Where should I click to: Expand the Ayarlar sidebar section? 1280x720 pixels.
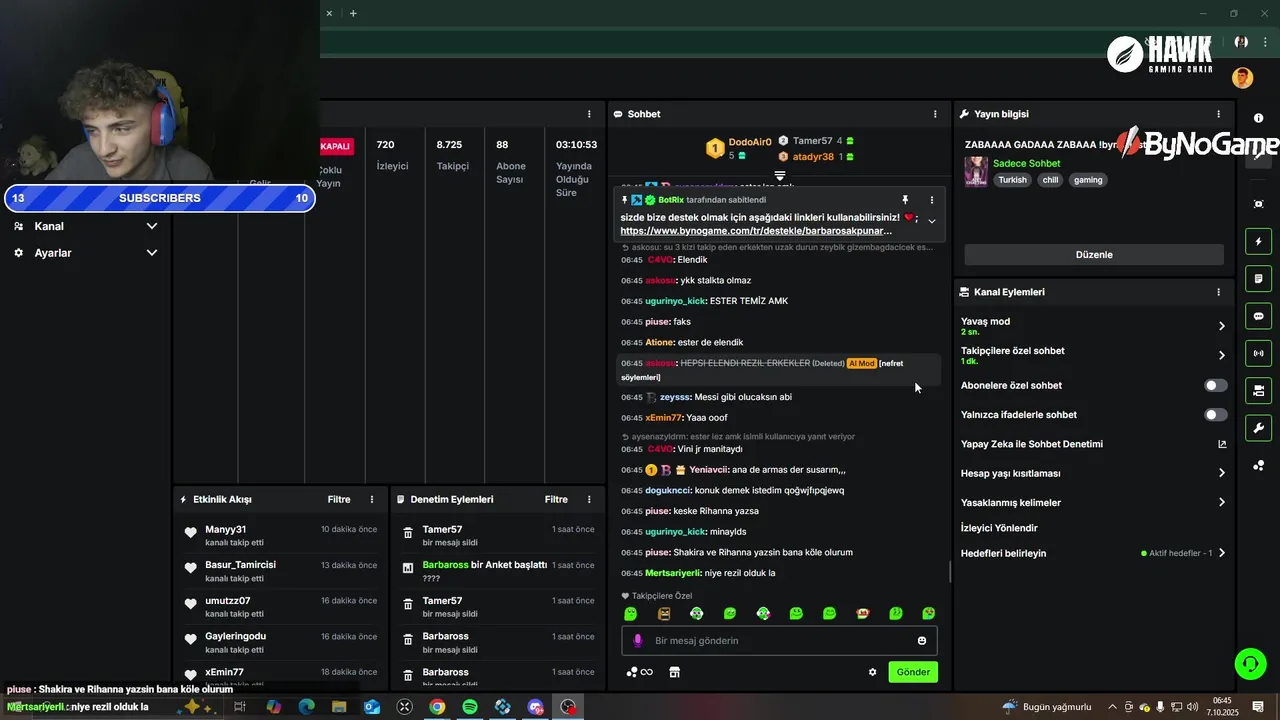[86, 253]
